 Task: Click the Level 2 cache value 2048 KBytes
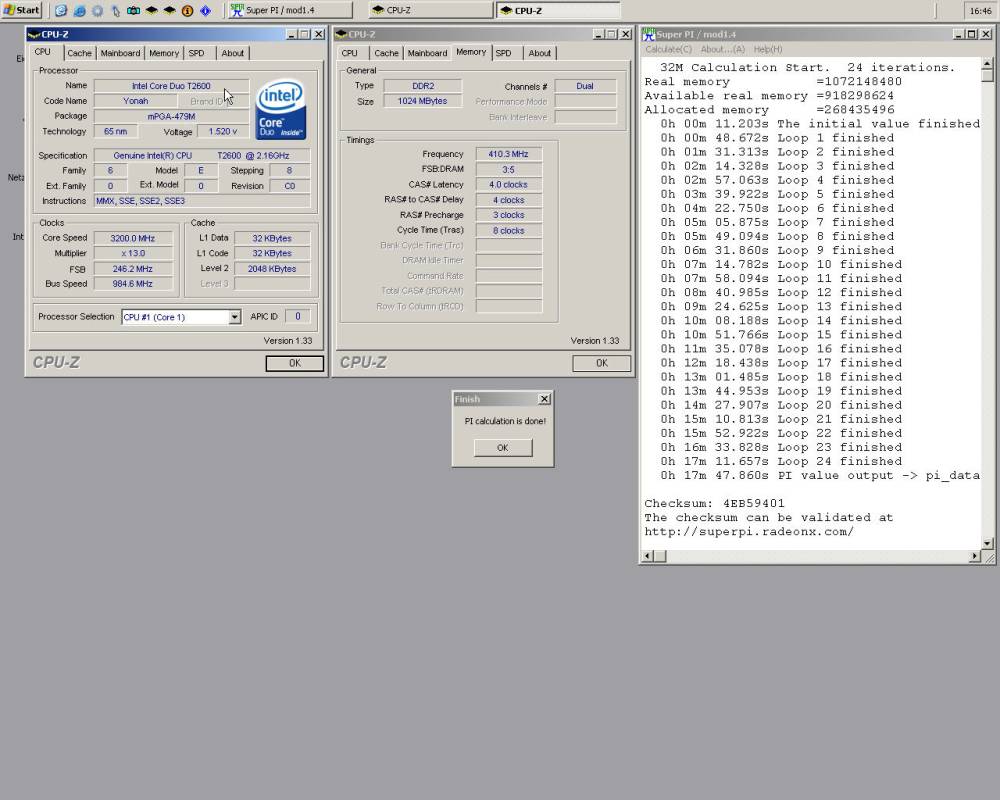click(272, 269)
